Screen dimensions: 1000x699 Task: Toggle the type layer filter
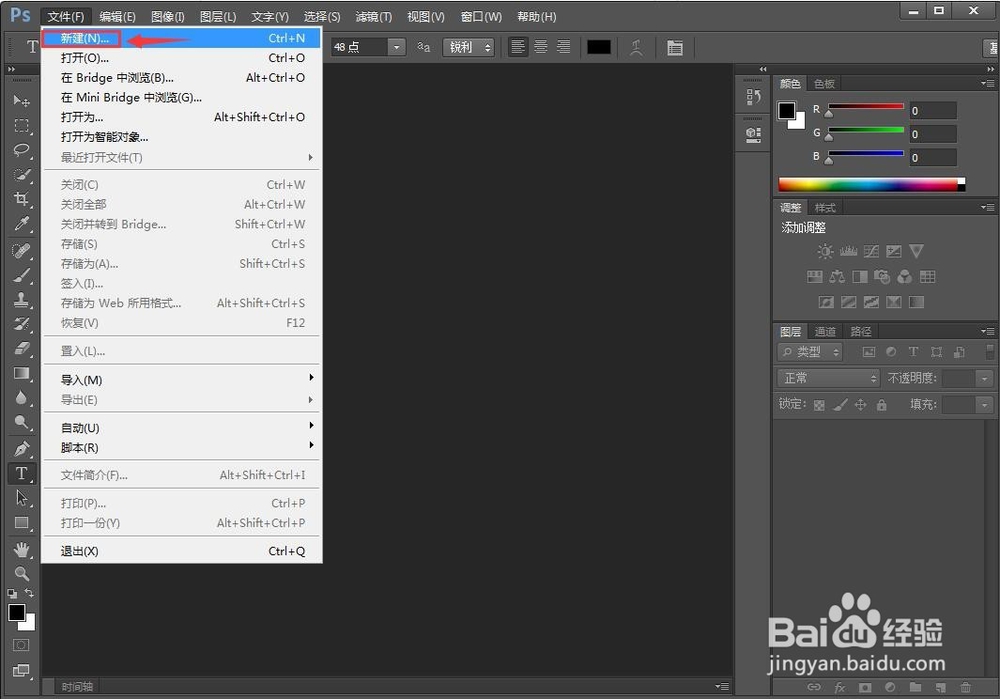click(913, 351)
